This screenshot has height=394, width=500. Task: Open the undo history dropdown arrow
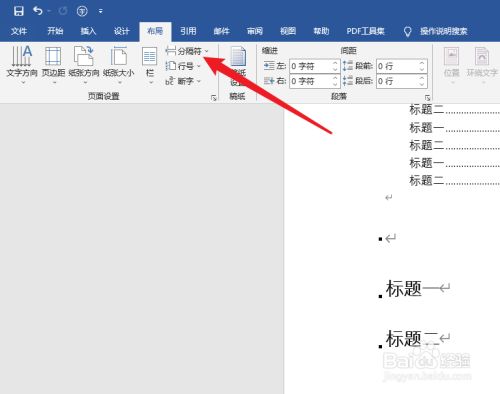coord(49,11)
